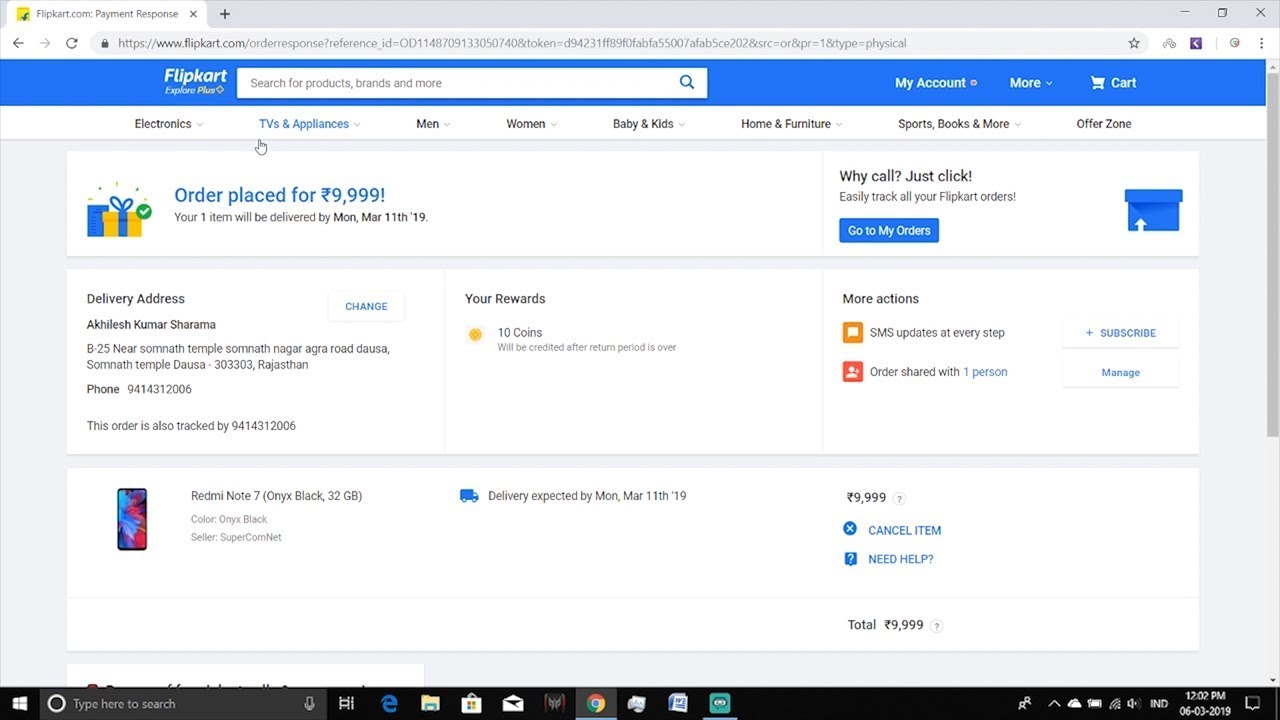Click CANCEL ITEM link
The image size is (1280, 720).
coord(904,530)
